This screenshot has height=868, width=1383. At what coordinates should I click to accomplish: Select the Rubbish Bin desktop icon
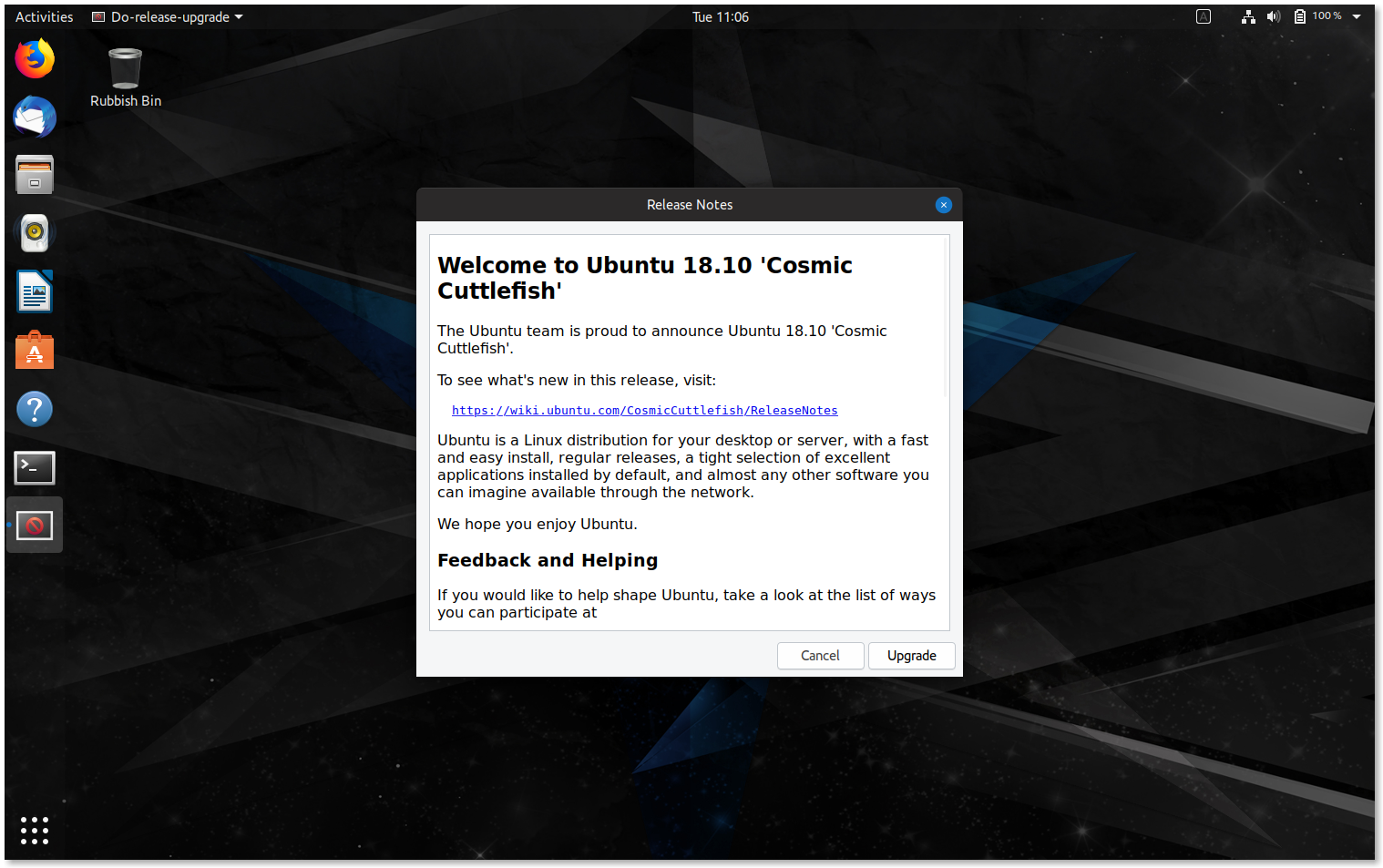126,78
